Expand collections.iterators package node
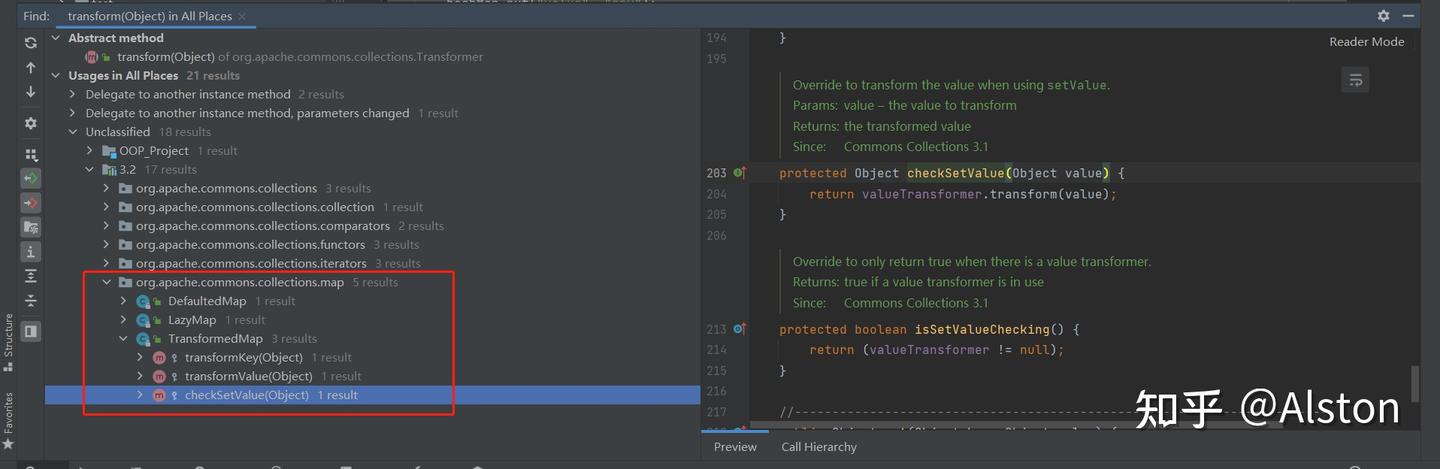The height and width of the screenshot is (469, 1440). click(x=107, y=264)
